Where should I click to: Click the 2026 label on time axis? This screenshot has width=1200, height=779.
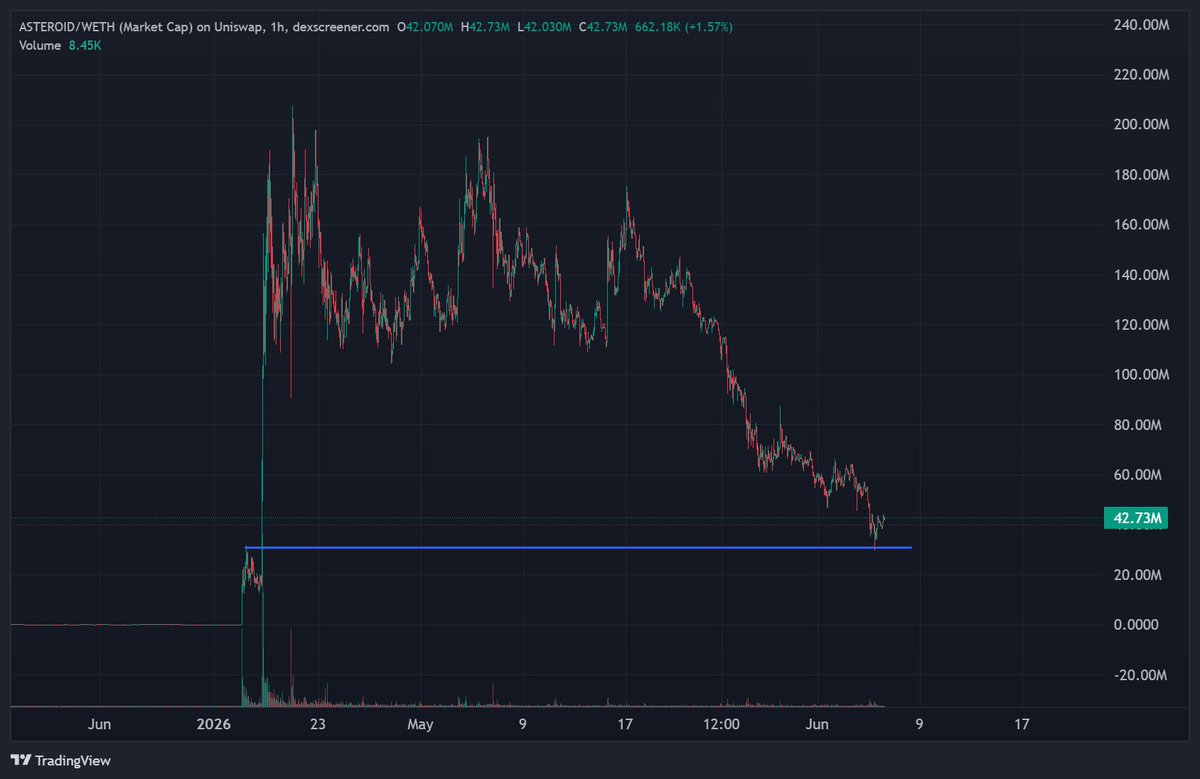pyautogui.click(x=215, y=723)
